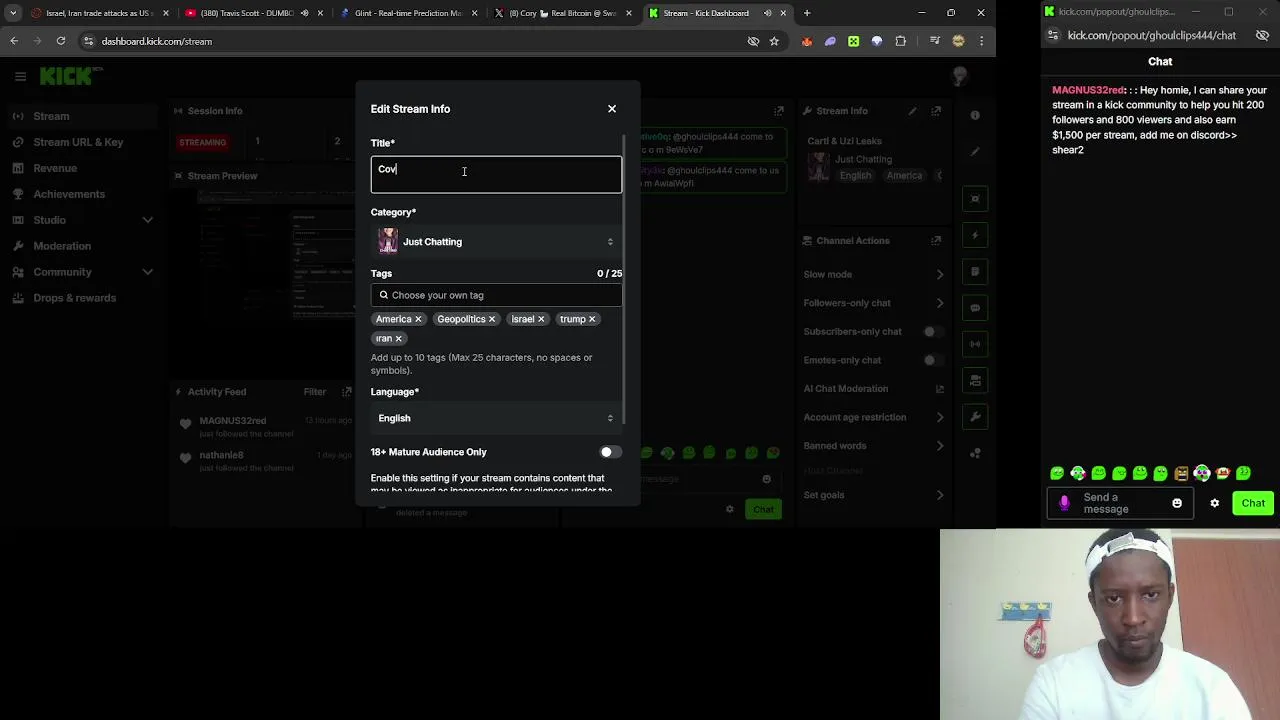Screen dimensions: 1280x720
Task: Close the Edit Stream Info dialog
Action: tap(612, 109)
